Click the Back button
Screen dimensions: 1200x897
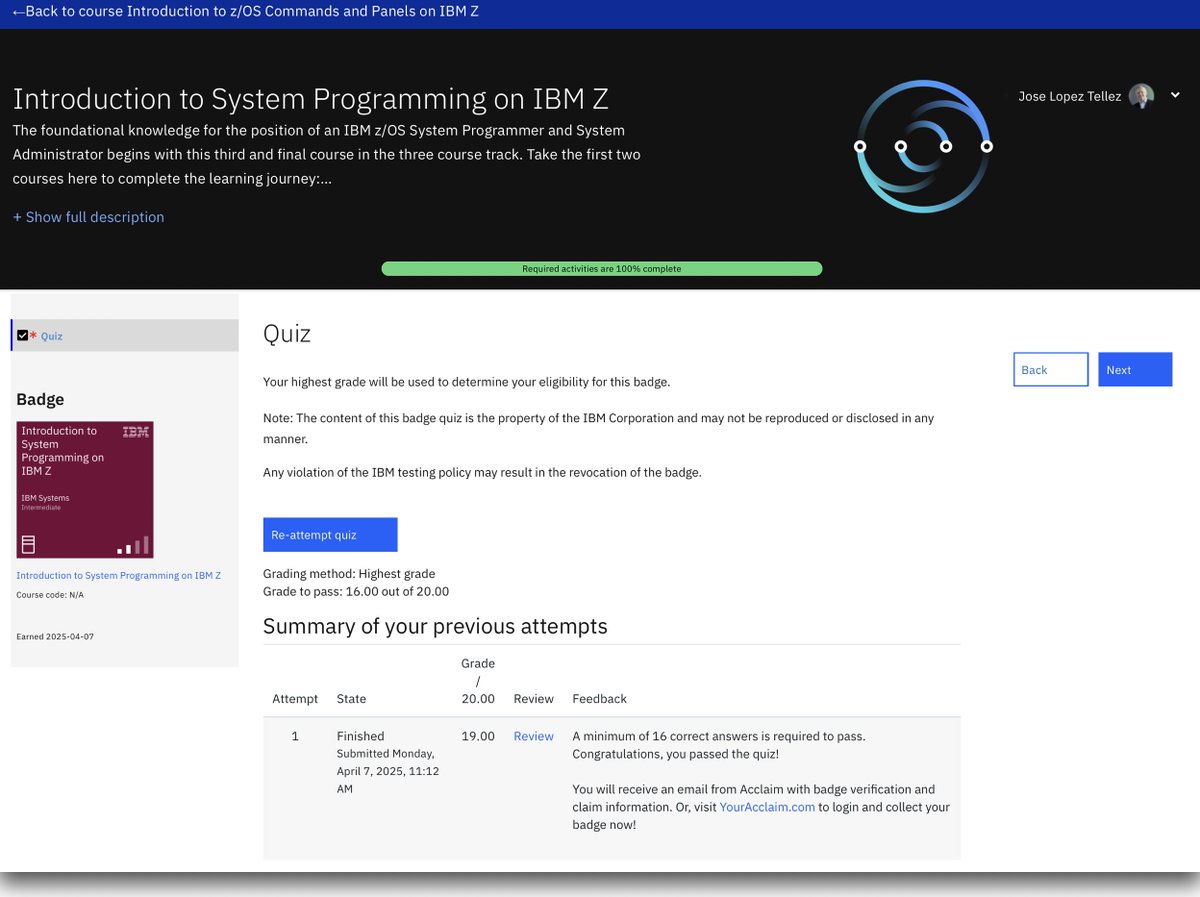pos(1050,369)
